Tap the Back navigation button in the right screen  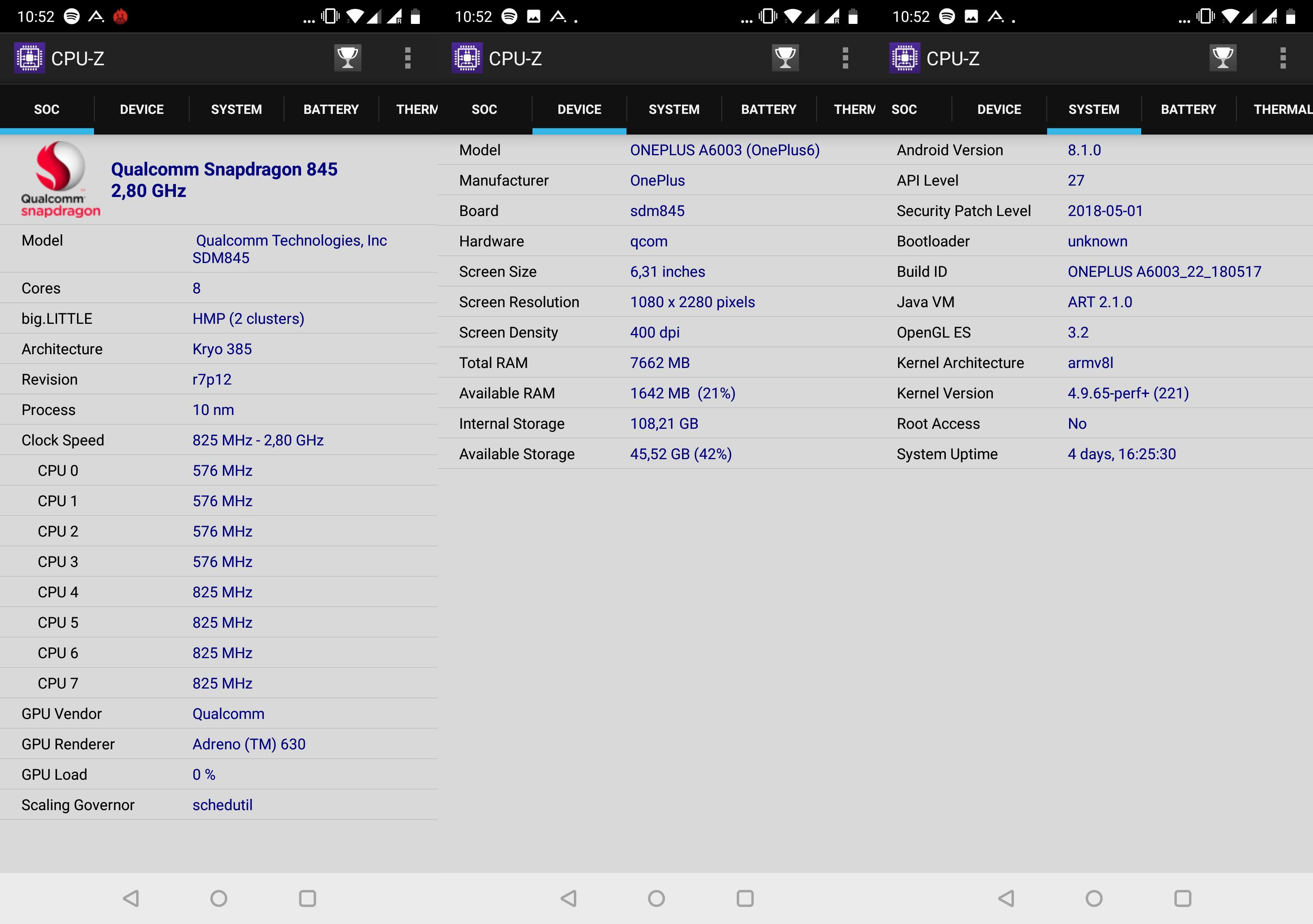click(x=1006, y=898)
